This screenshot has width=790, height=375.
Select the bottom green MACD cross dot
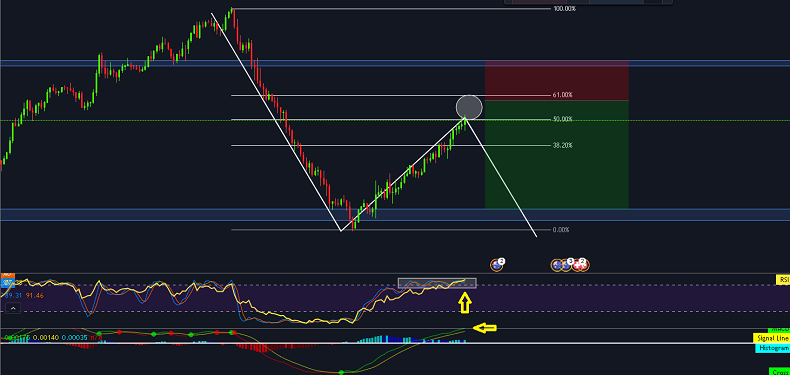[x=341, y=372]
